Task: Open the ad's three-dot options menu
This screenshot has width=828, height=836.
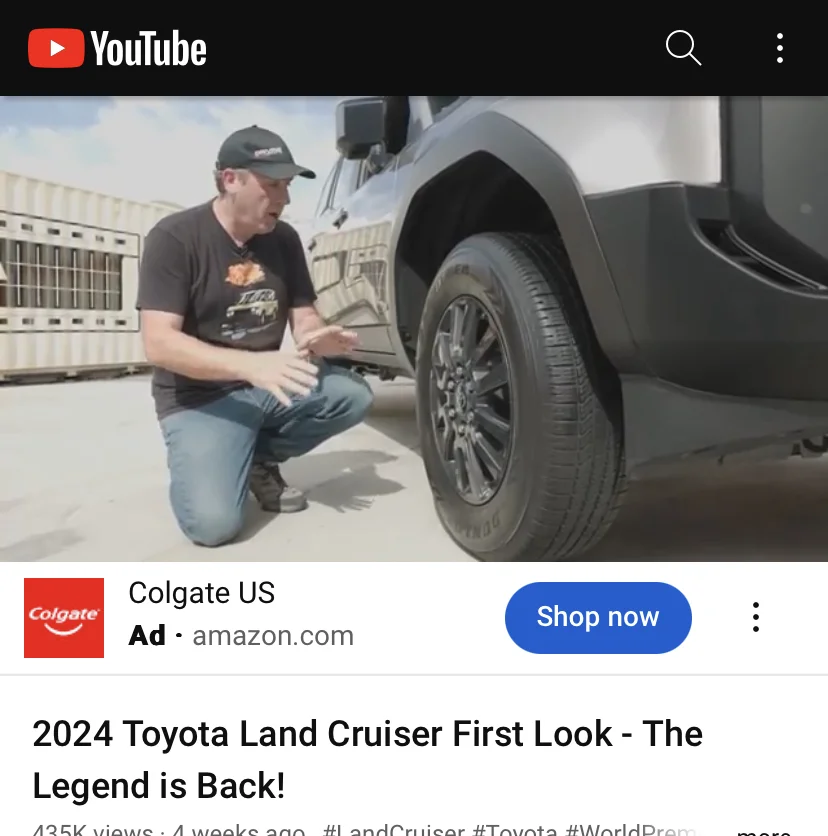Action: click(755, 617)
